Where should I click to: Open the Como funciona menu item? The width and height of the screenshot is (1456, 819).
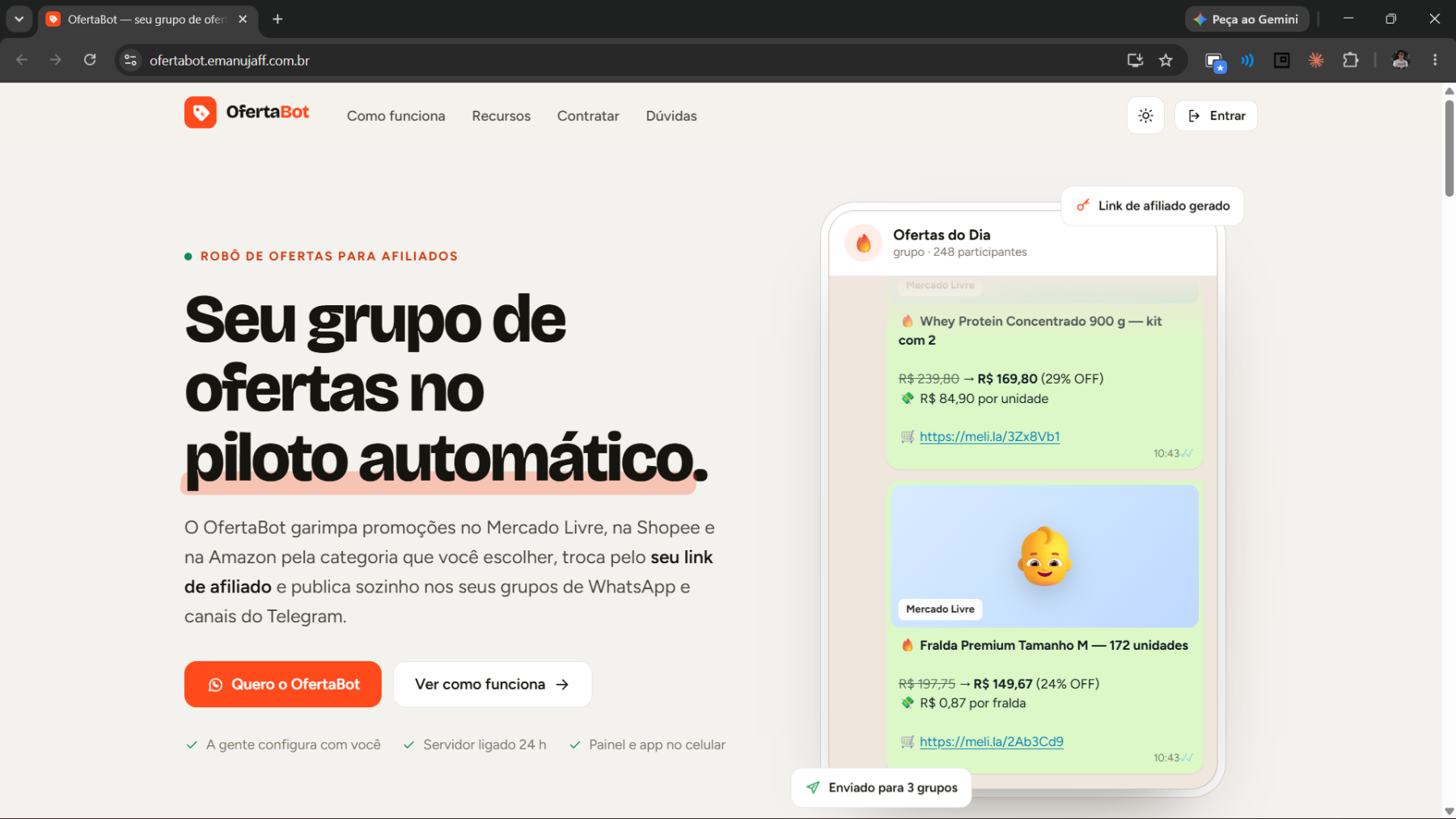point(396,116)
